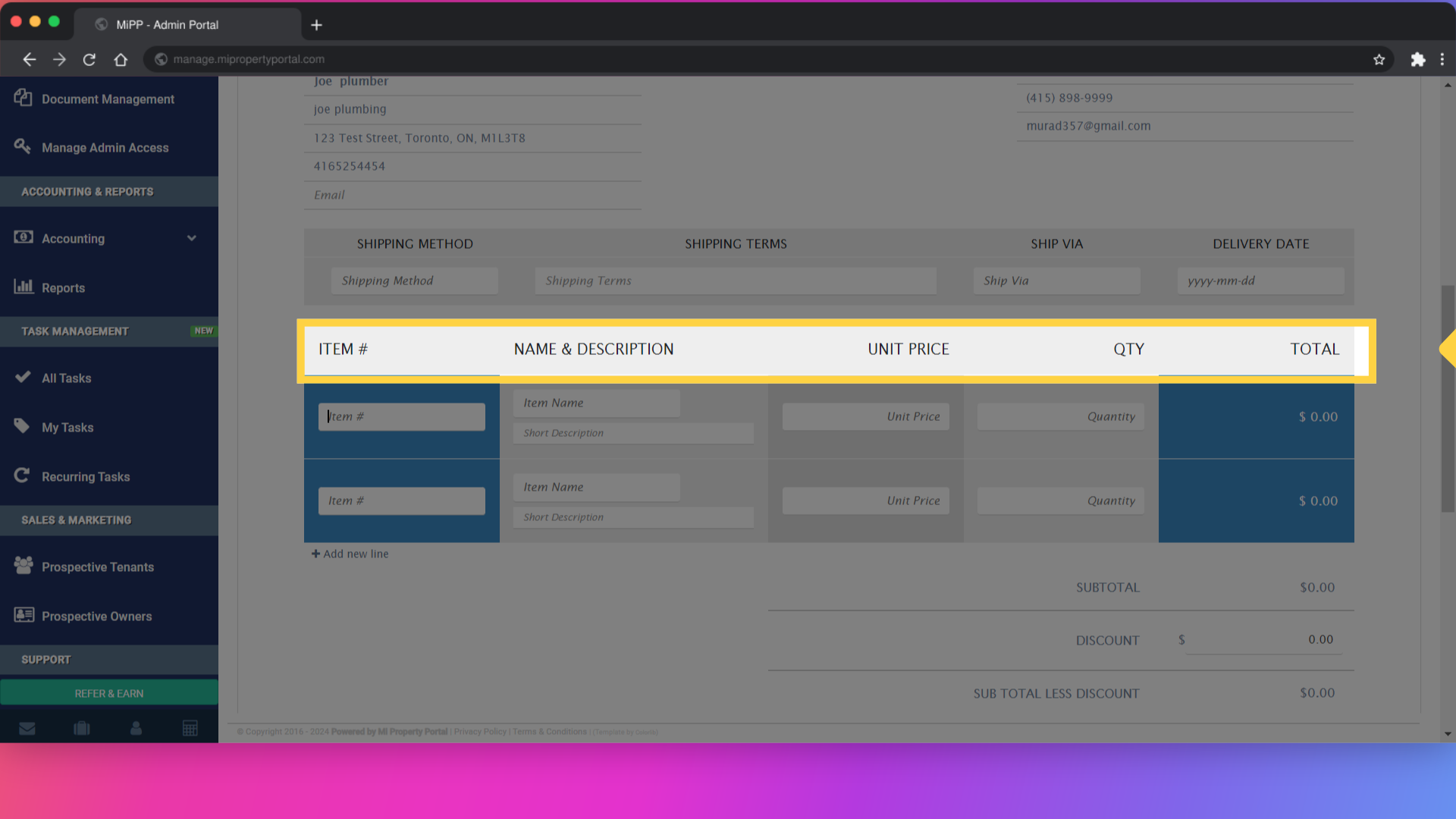
Task: Click the Manage Admin Access key icon
Action: 23,147
